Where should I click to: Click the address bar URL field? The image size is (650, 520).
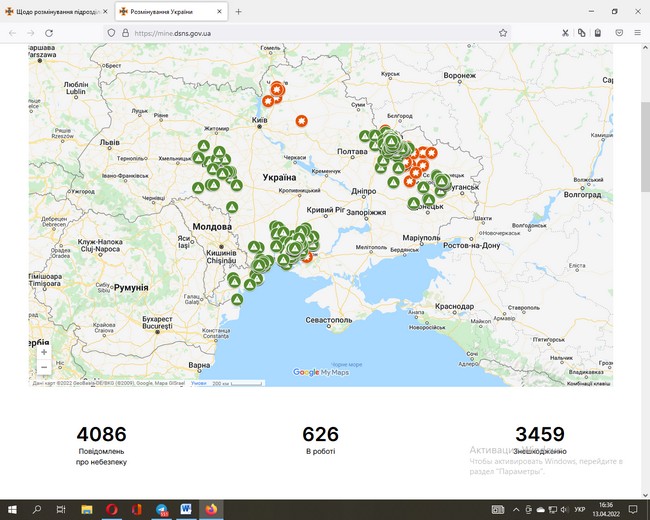(300, 32)
